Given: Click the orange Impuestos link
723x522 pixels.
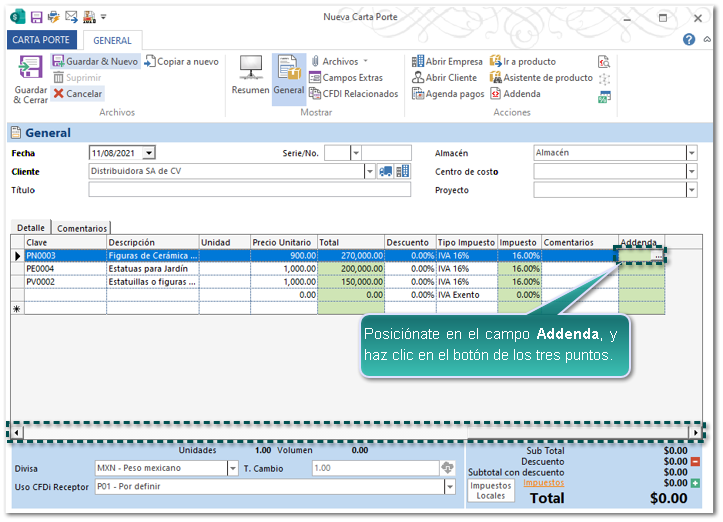Looking at the screenshot, I should (544, 483).
